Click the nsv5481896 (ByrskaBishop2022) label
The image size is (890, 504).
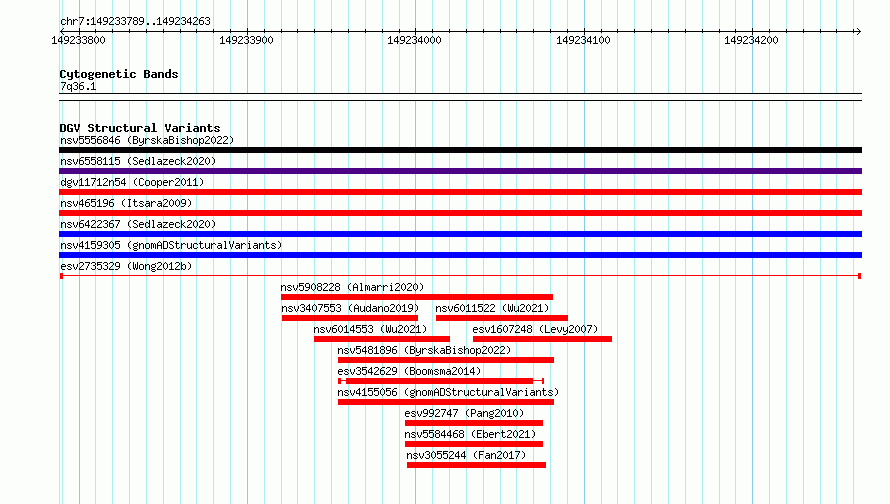pos(424,350)
